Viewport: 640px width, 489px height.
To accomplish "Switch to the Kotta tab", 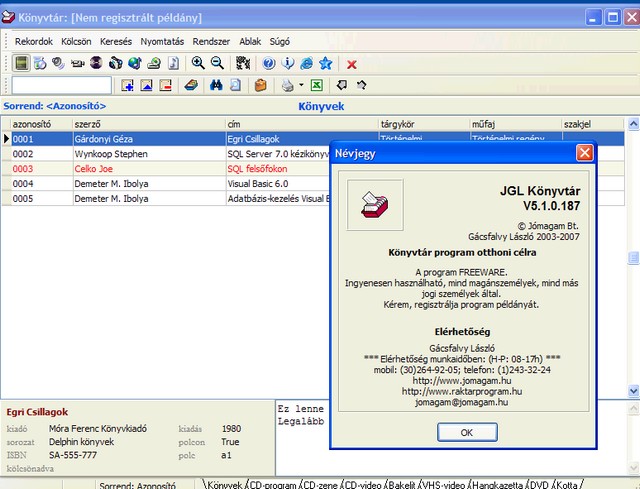I will 567,485.
